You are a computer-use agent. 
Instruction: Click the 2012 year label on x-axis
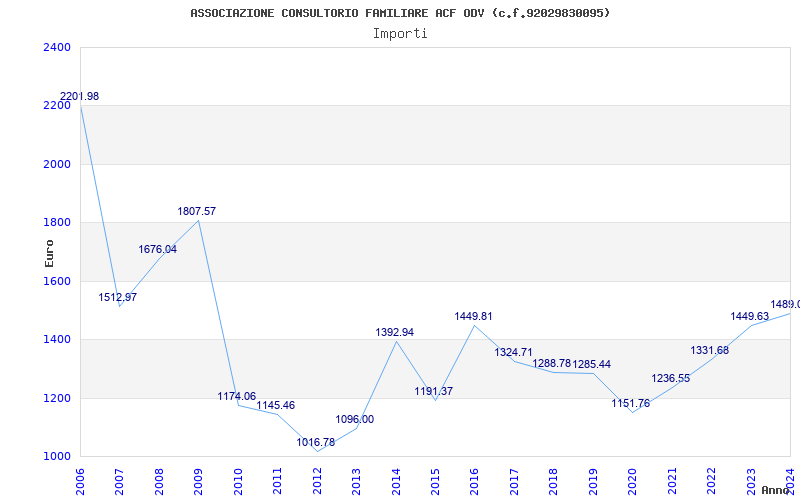coord(317,482)
